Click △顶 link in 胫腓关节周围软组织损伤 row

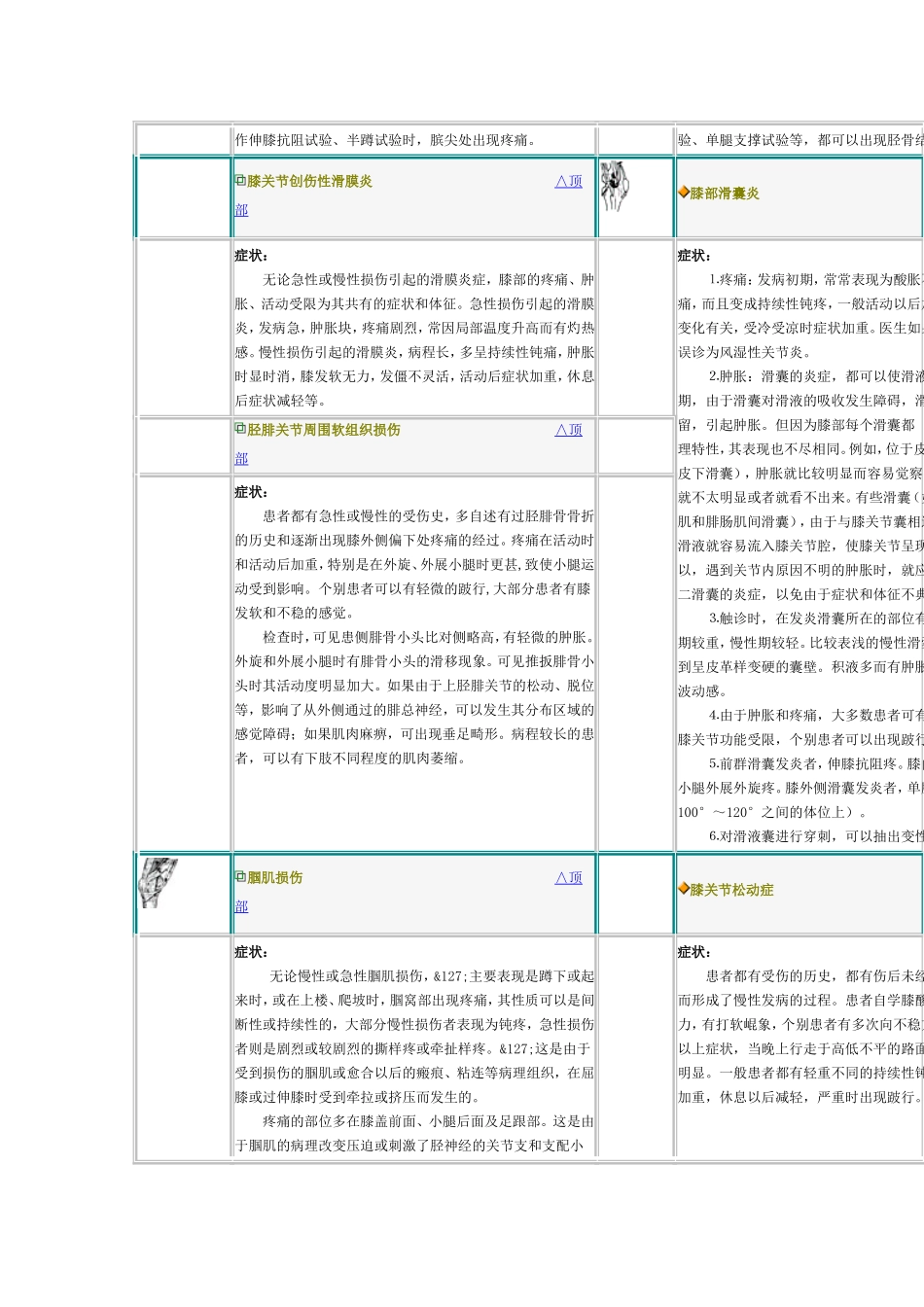[x=569, y=430]
